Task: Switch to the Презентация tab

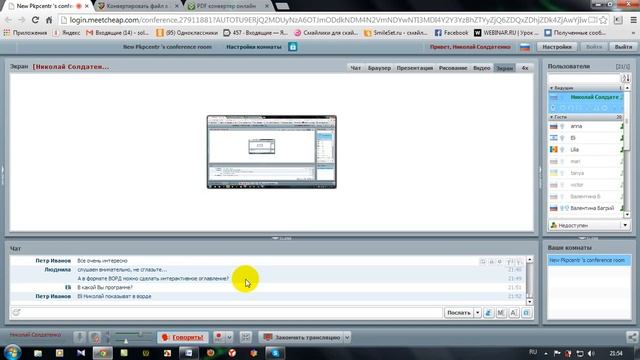Action: (415, 68)
